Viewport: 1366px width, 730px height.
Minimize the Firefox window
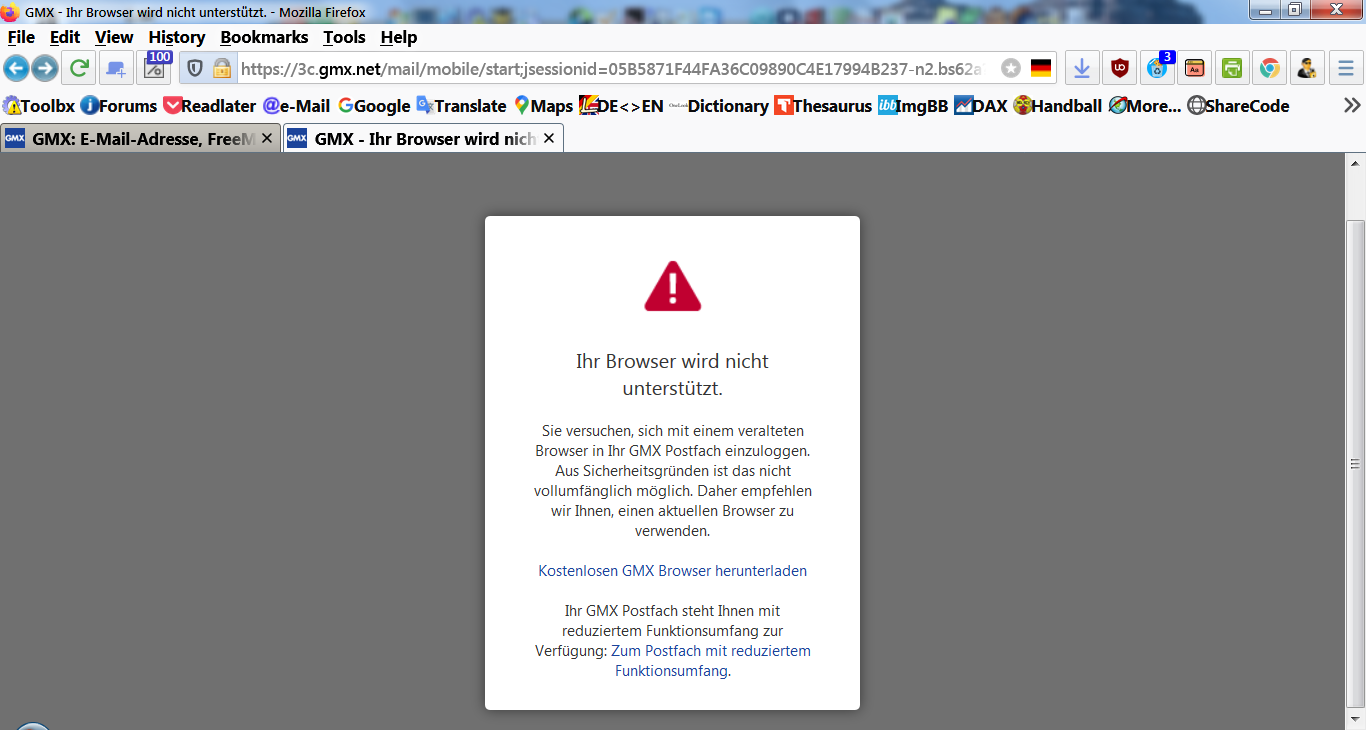click(x=1266, y=9)
